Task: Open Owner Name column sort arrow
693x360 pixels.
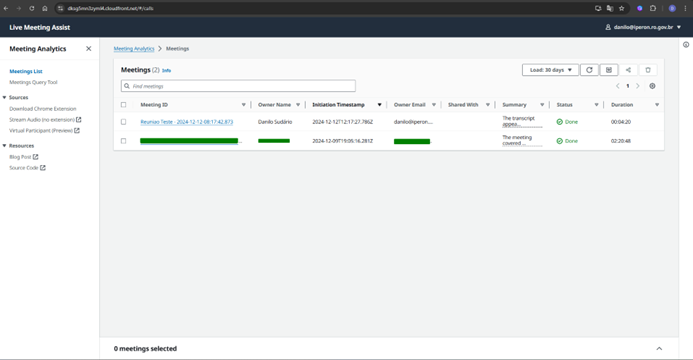Action: (x=298, y=105)
